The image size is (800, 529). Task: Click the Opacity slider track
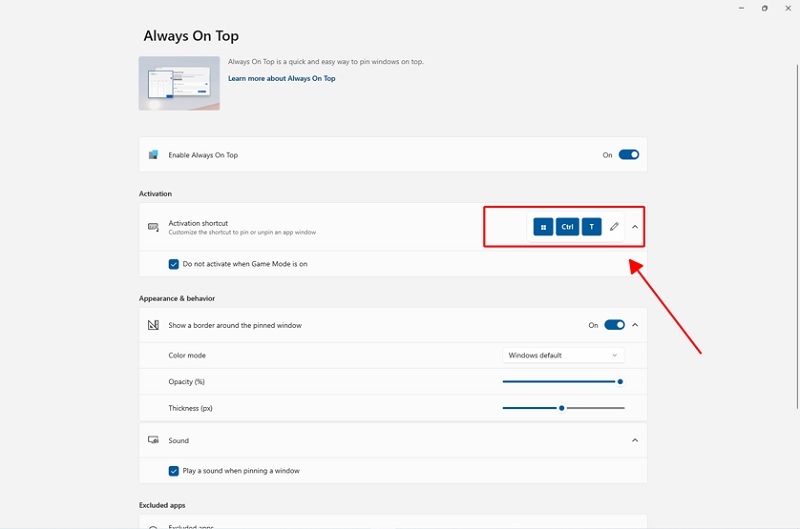pyautogui.click(x=560, y=381)
